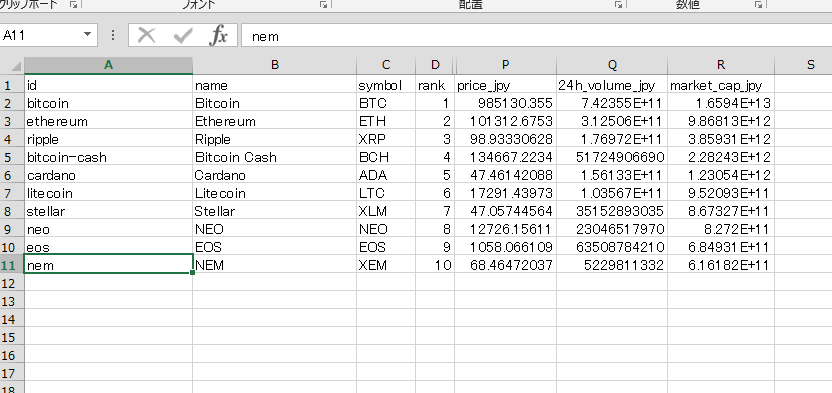The width and height of the screenshot is (832, 393).
Task: Click price cell 68.46472037
Action: click(x=506, y=265)
